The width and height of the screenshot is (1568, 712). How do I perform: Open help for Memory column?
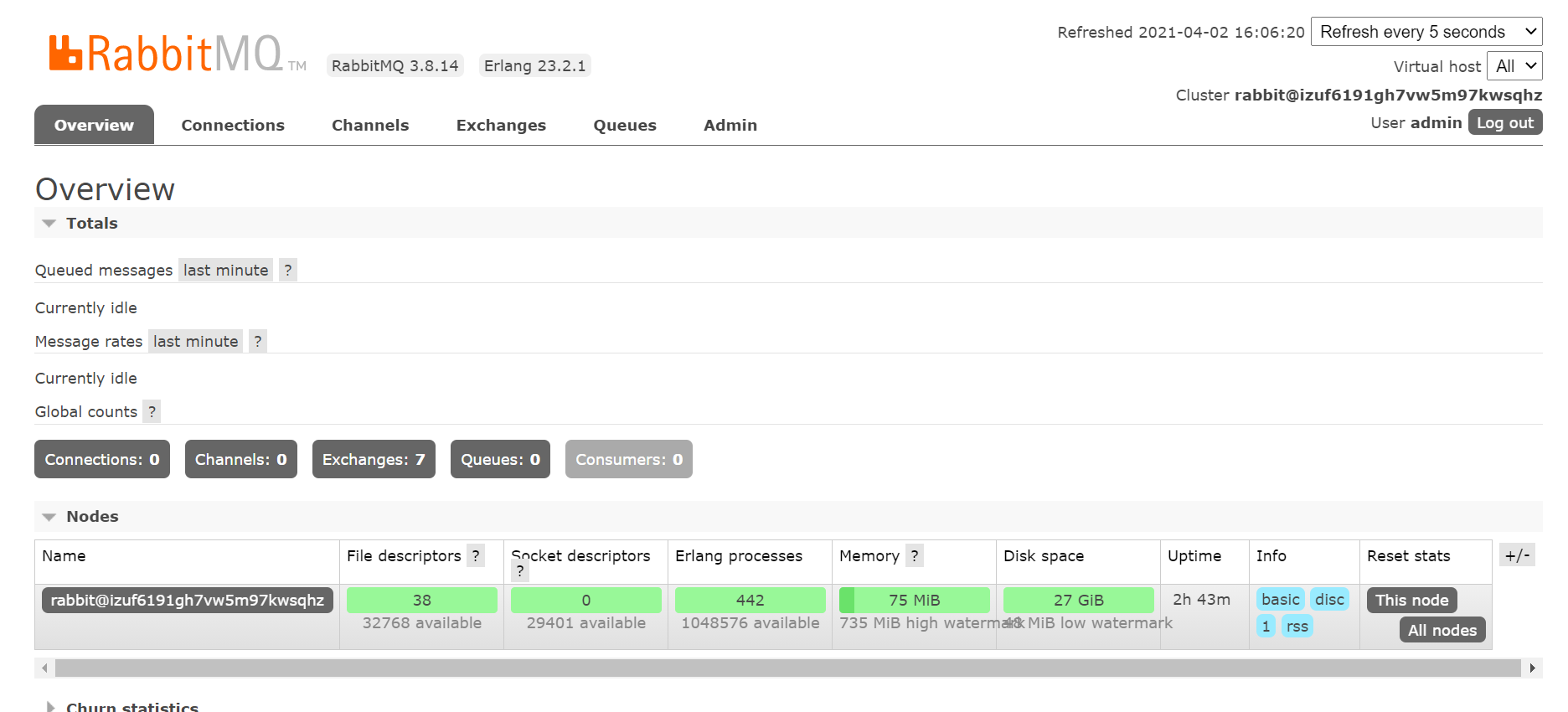tap(915, 555)
